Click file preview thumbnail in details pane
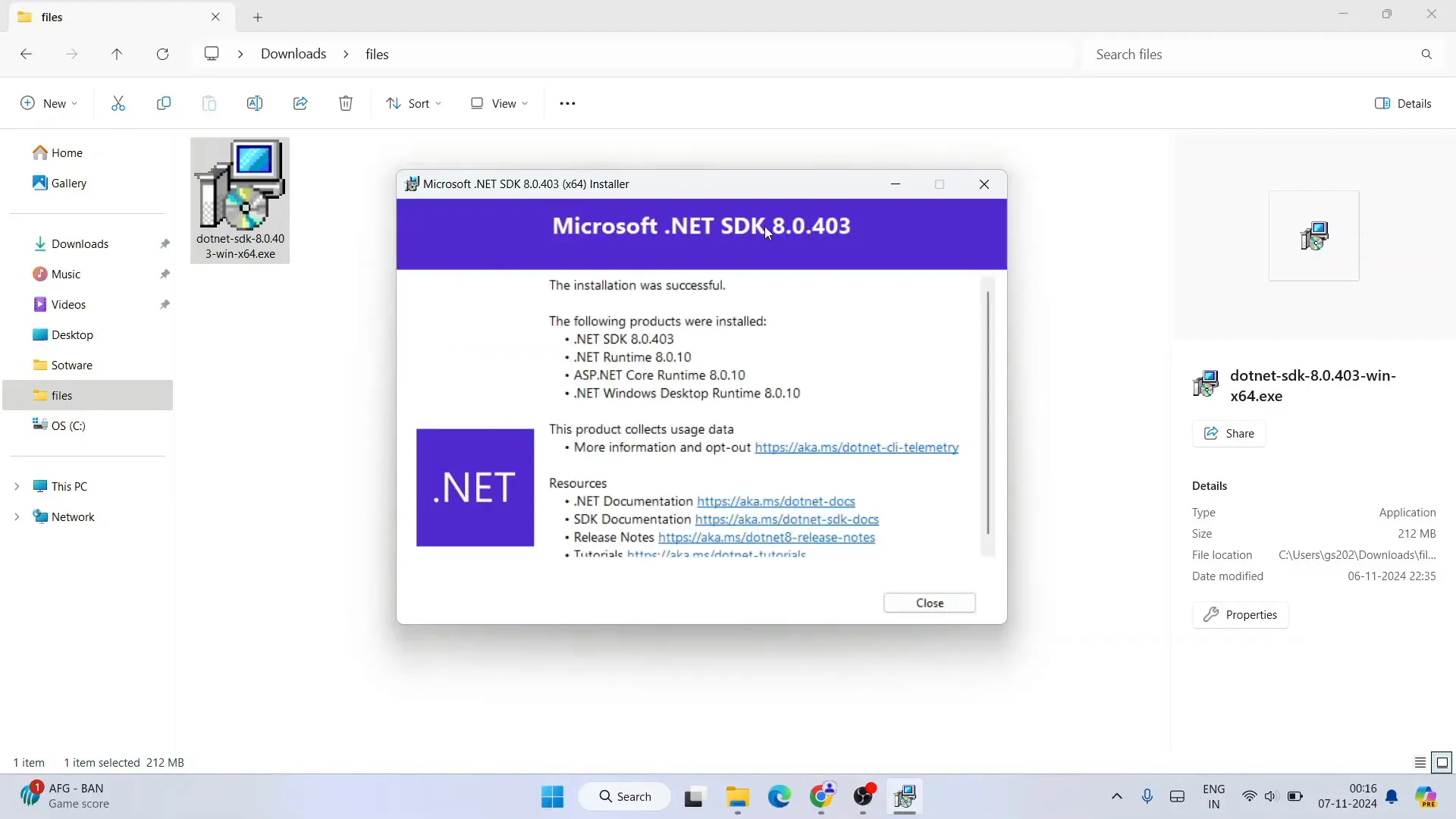1456x819 pixels. (x=1314, y=236)
